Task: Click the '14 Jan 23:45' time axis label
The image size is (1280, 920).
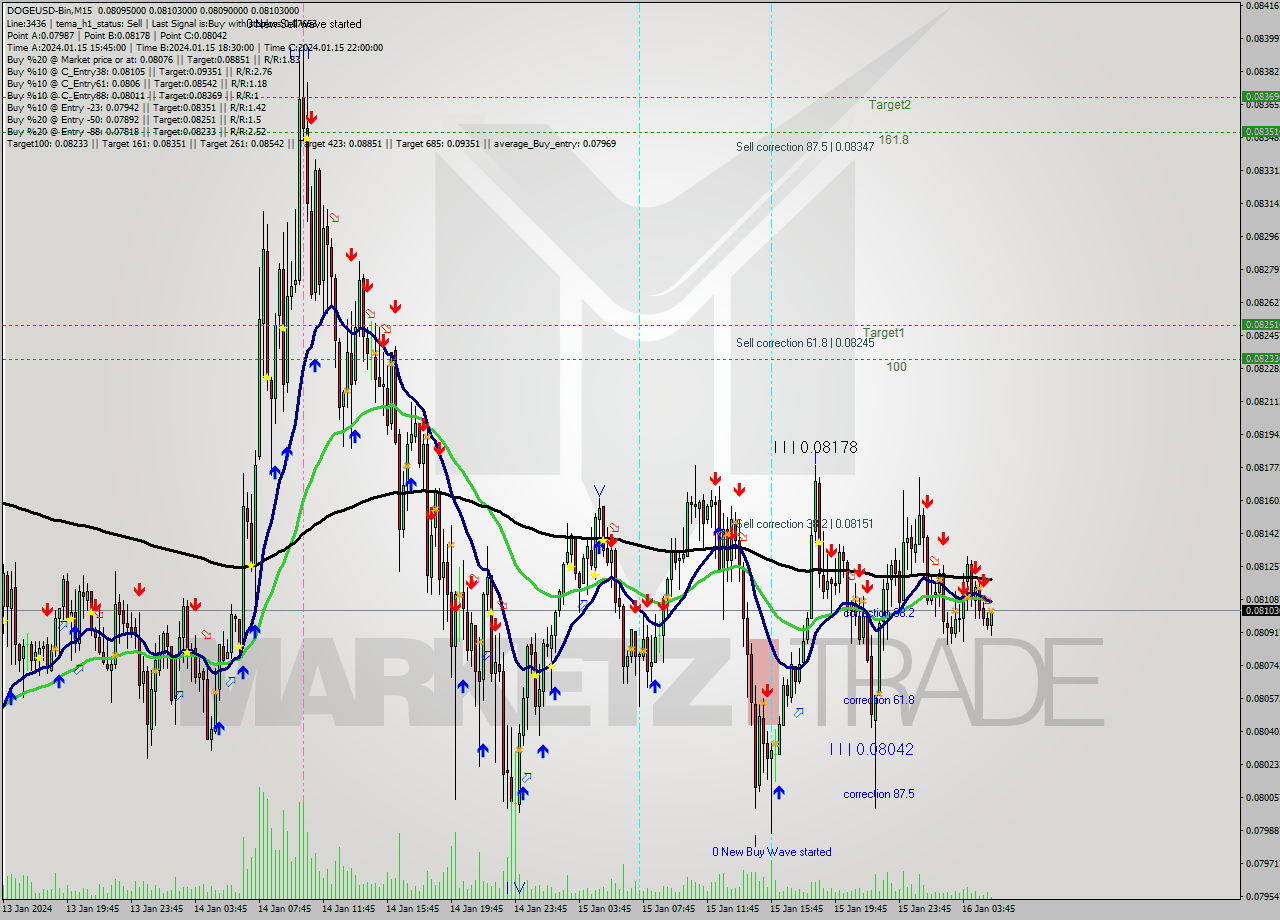Action: pos(541,910)
